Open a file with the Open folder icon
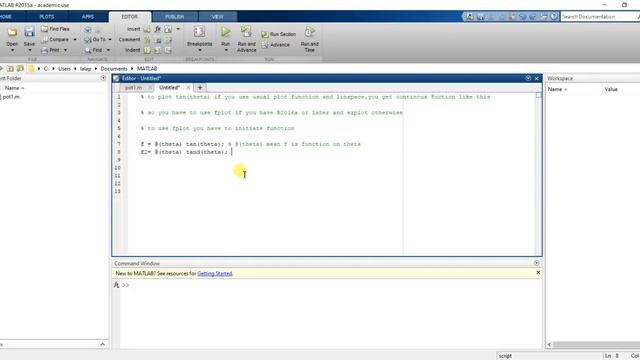Viewport: 640px width, 360px height. 12,32
